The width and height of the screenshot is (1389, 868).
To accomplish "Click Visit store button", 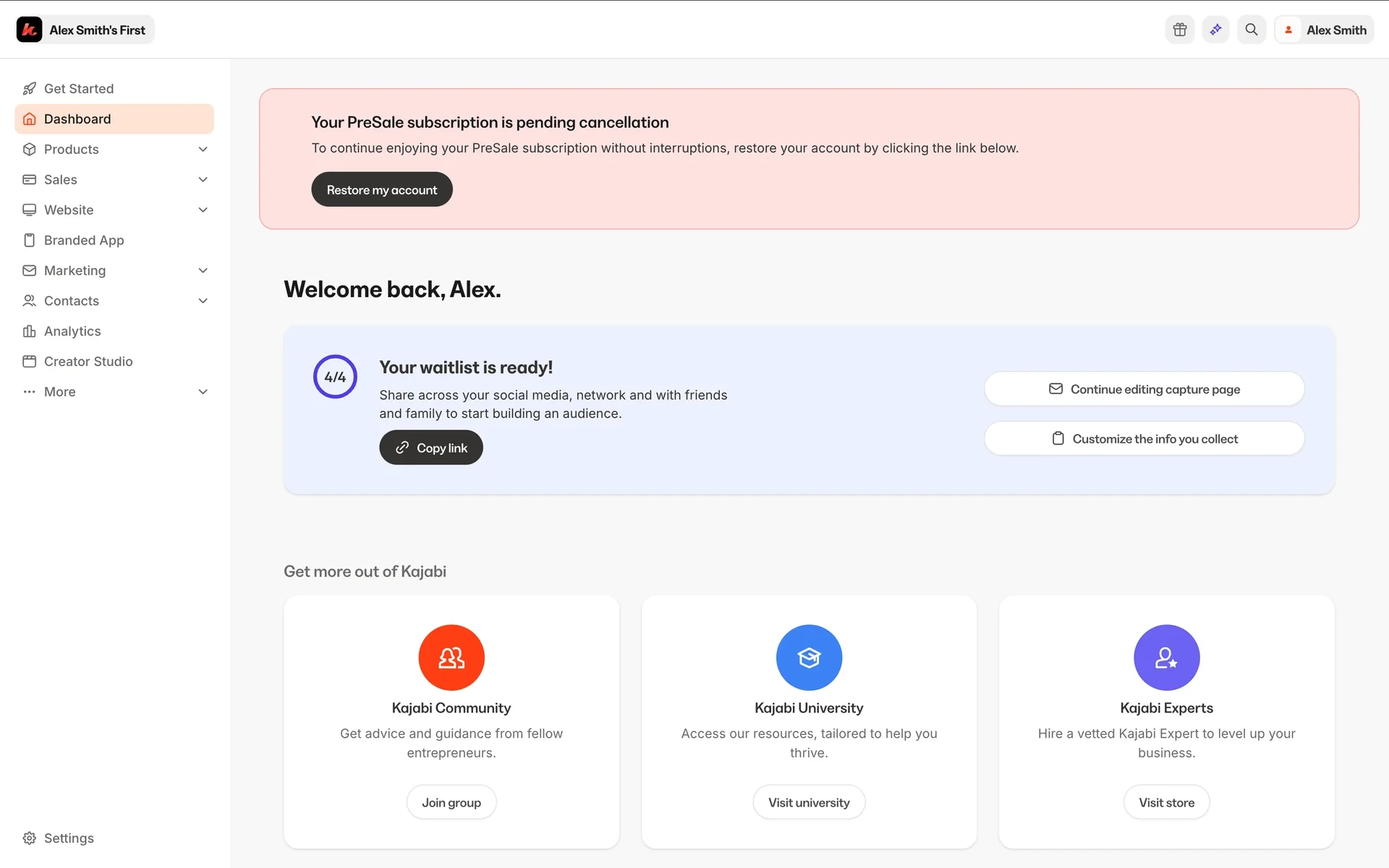I will (1166, 802).
